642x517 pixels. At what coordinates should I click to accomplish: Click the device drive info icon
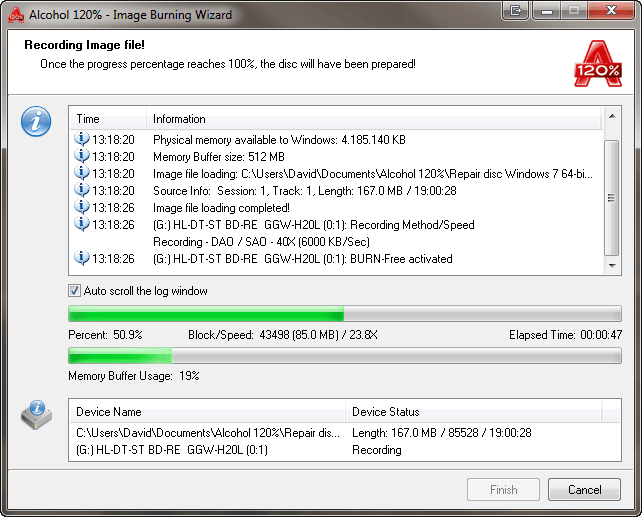[36, 415]
